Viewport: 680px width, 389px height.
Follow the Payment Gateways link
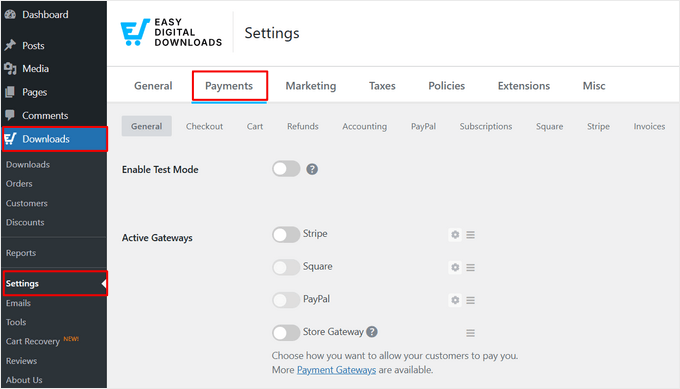(x=336, y=370)
